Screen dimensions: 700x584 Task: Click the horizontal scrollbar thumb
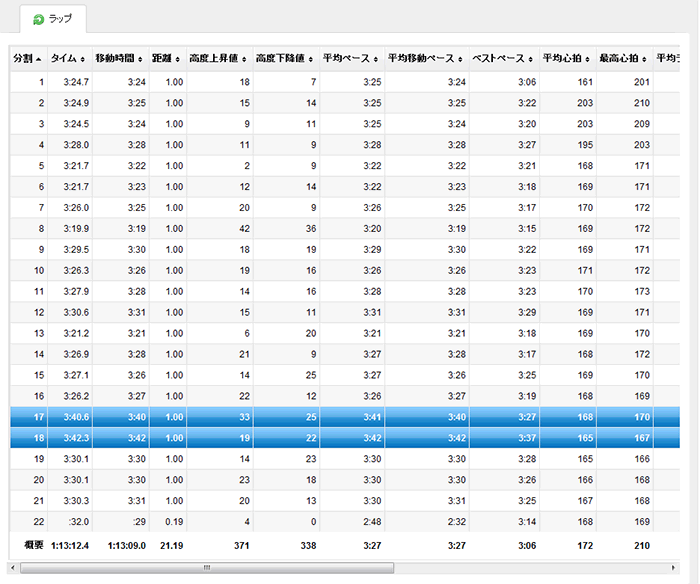click(x=207, y=567)
